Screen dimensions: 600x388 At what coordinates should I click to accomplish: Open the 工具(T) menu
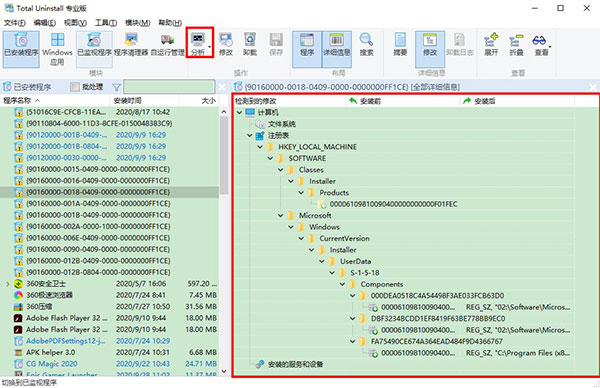(106, 23)
